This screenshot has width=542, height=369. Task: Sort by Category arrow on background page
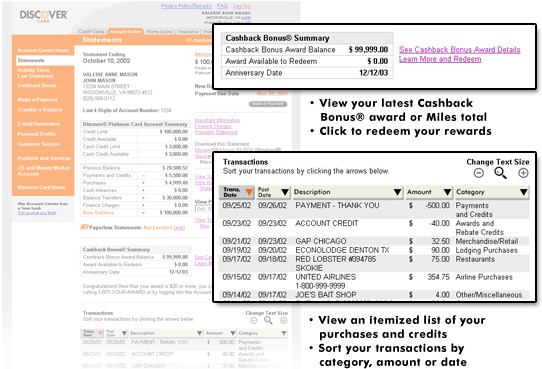pyautogui.click(x=284, y=333)
